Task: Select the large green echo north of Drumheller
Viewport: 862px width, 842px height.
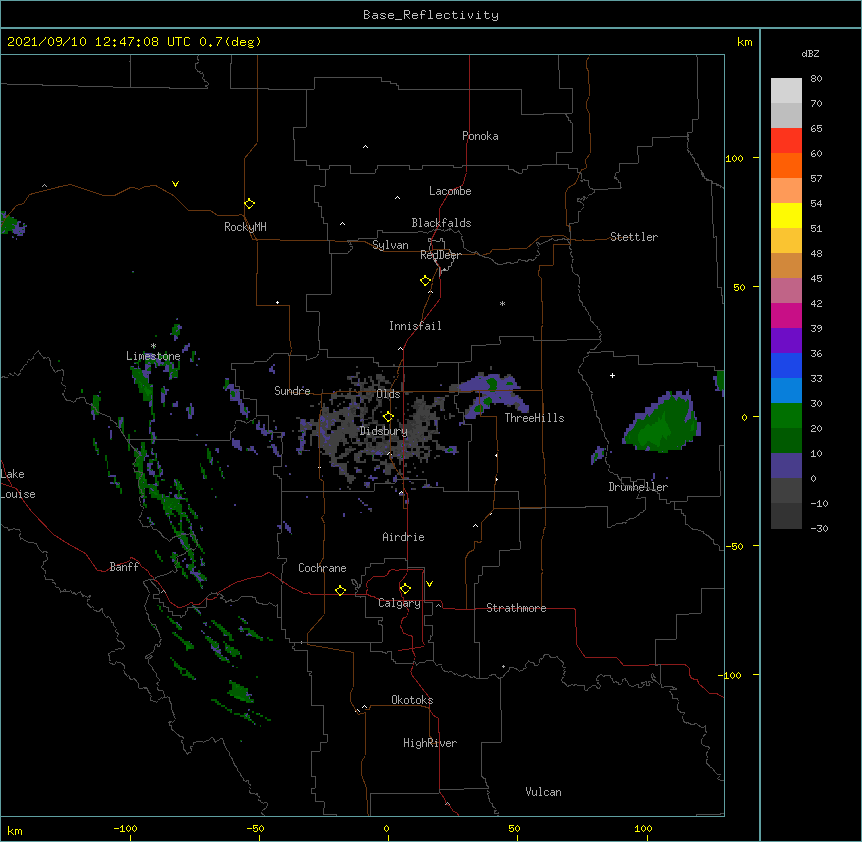Action: (x=662, y=423)
